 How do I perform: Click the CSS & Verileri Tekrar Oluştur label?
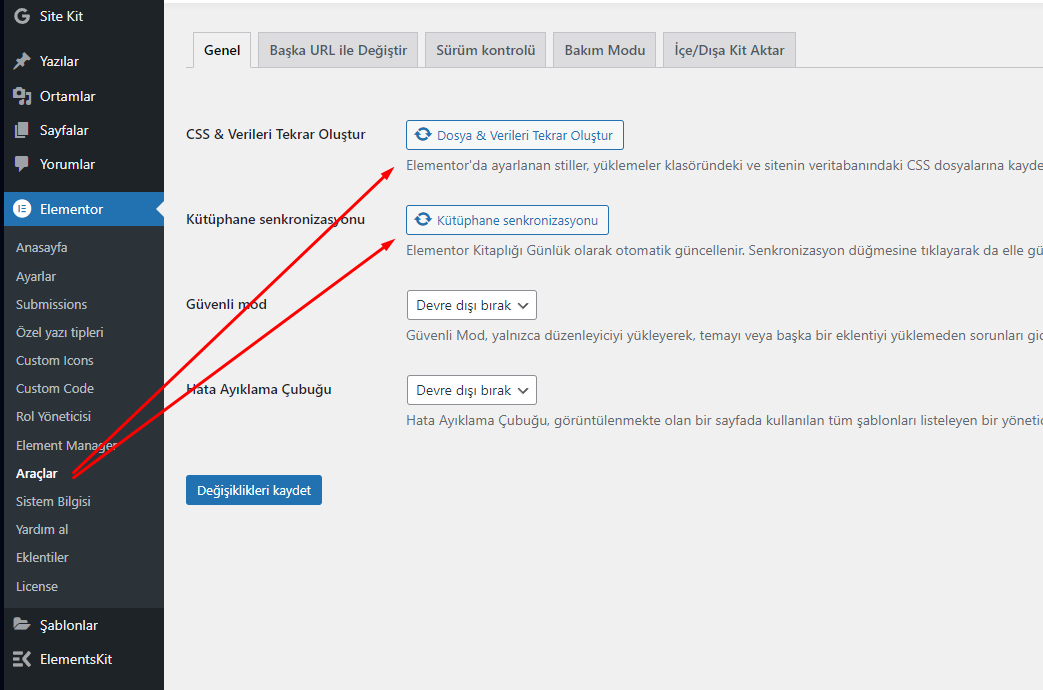coord(276,134)
